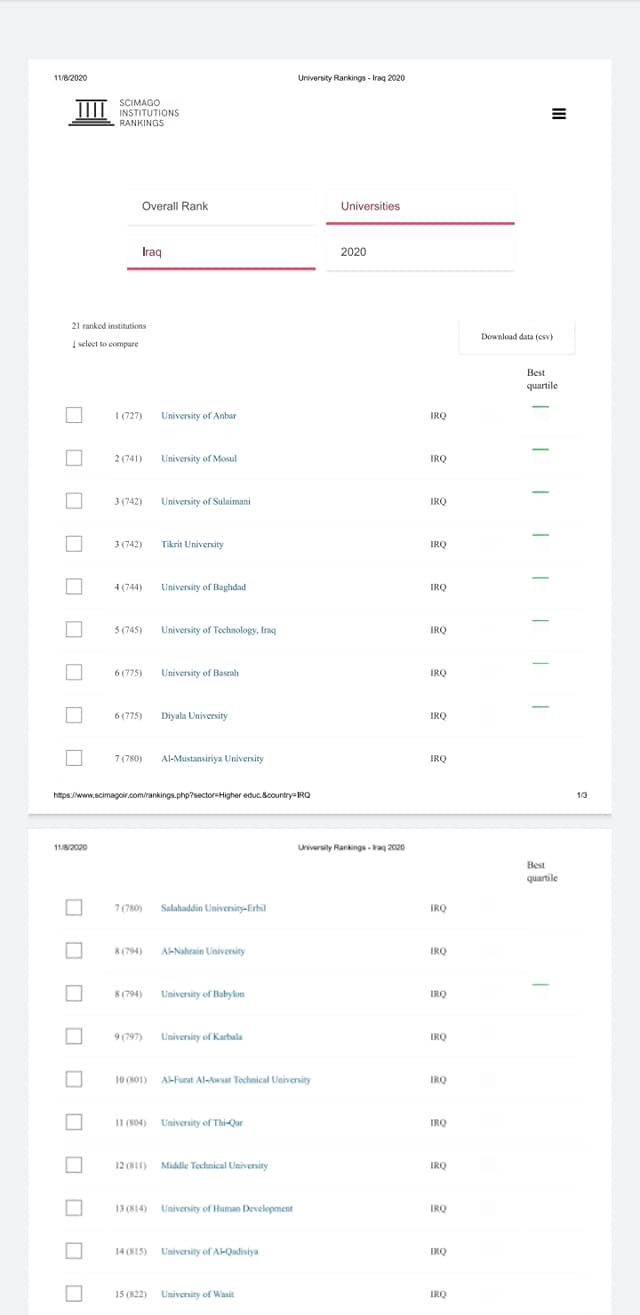Open the Universities sector dropdown
This screenshot has height=1315, width=640.
420,206
